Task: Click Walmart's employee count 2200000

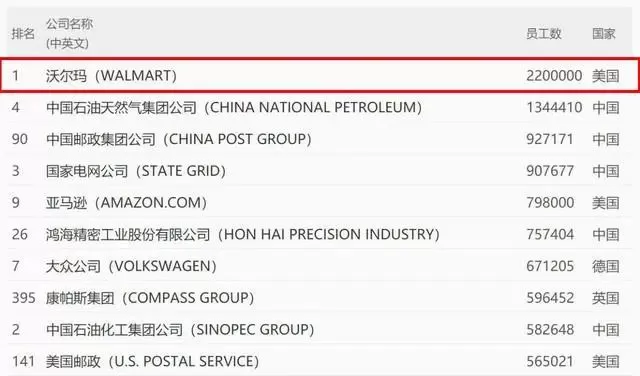Action: coord(554,76)
